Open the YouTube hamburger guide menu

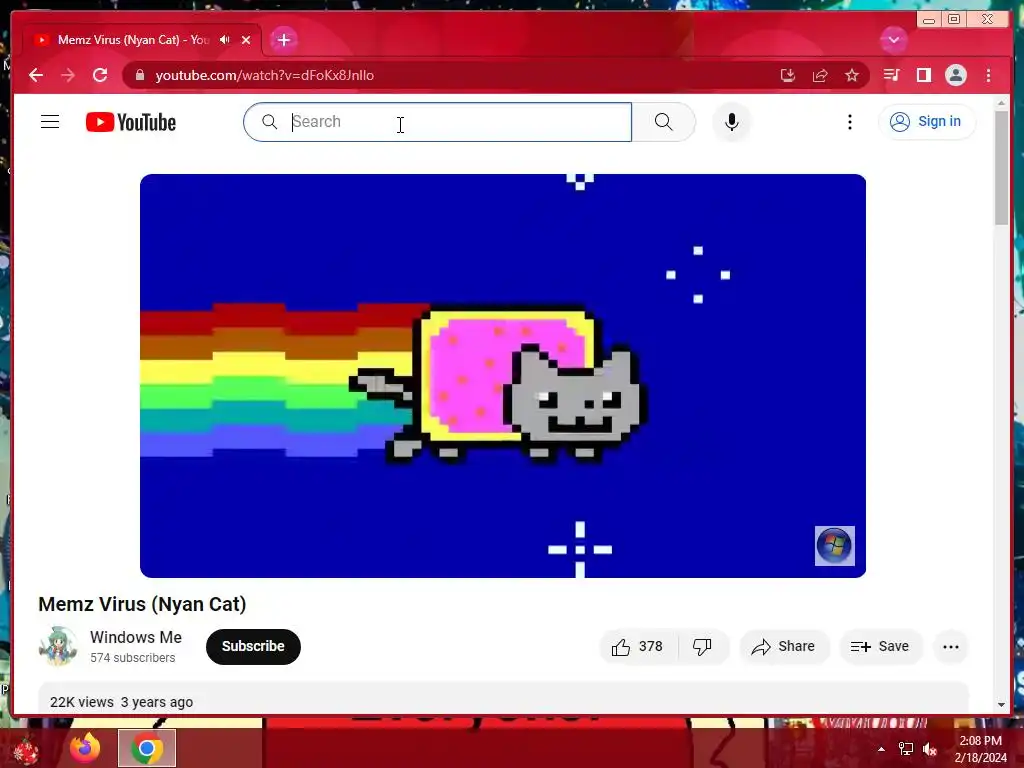50,122
